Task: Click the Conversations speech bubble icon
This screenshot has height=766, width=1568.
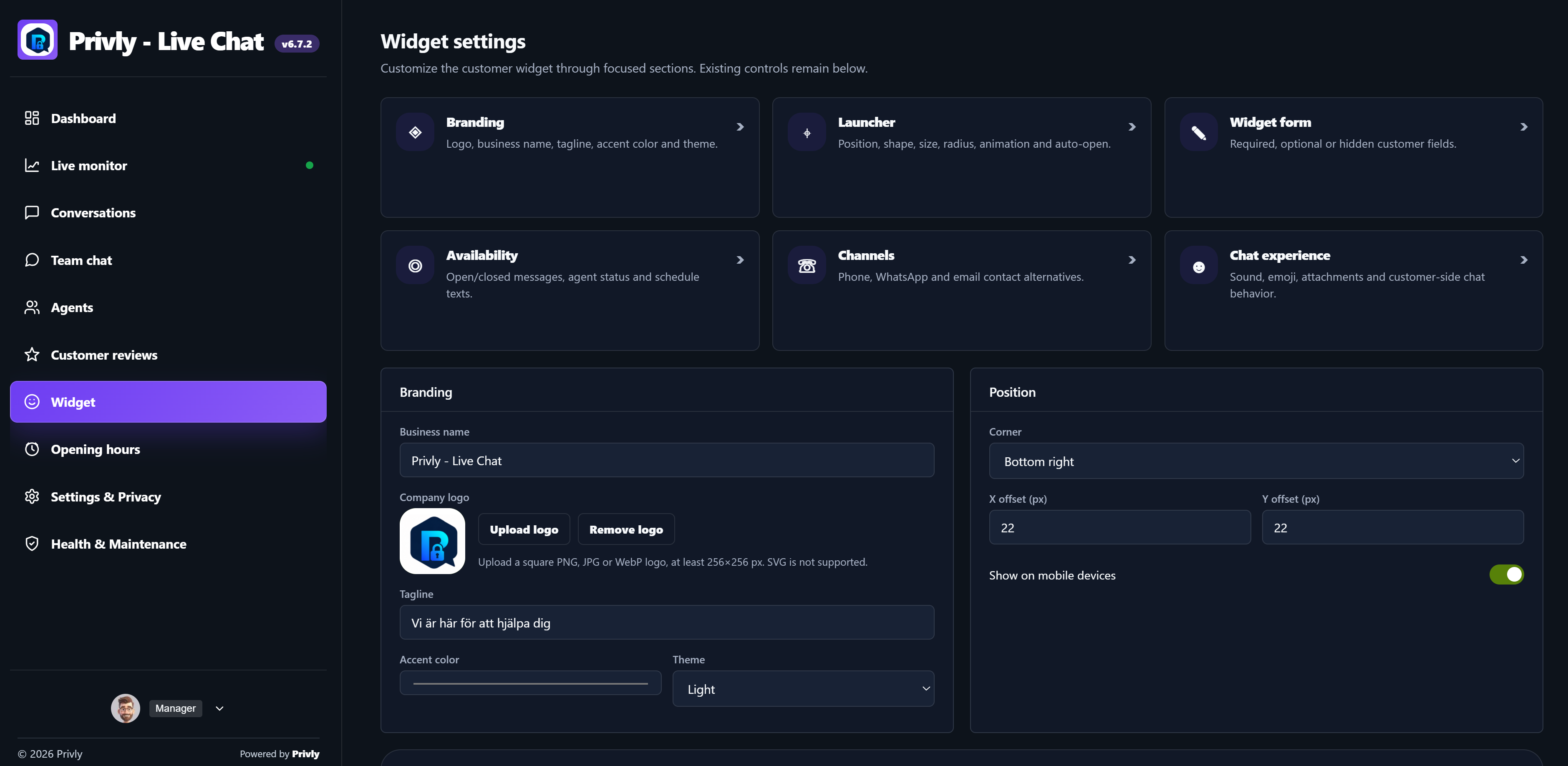Action: [x=32, y=212]
